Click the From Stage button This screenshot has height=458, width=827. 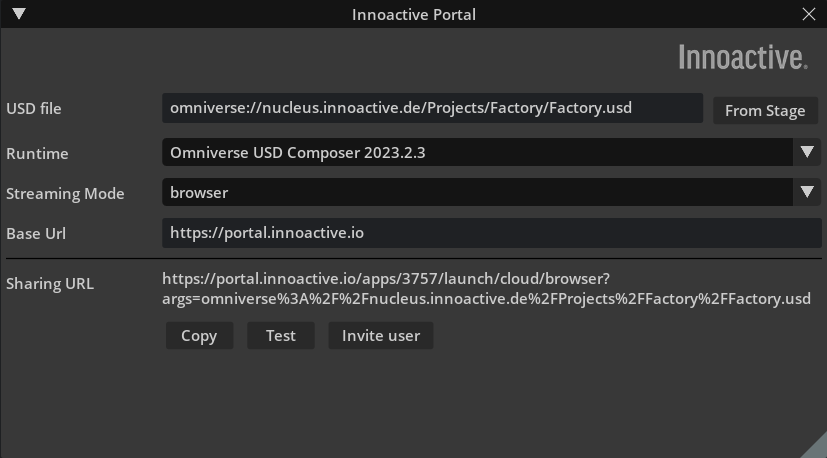coord(765,111)
